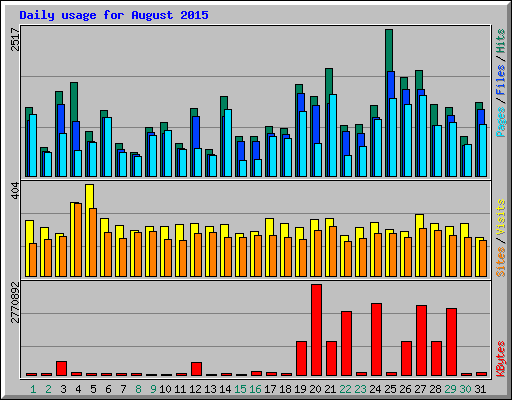This screenshot has width=512, height=400.
Task: Click the red KBytes bar for day 24
Action: [376, 339]
